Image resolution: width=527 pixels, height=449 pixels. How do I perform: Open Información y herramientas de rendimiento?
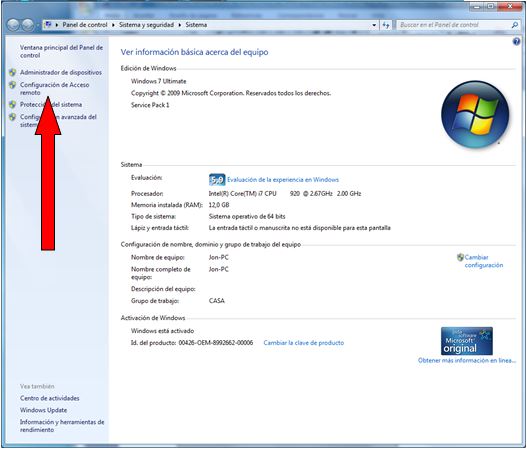point(62,426)
